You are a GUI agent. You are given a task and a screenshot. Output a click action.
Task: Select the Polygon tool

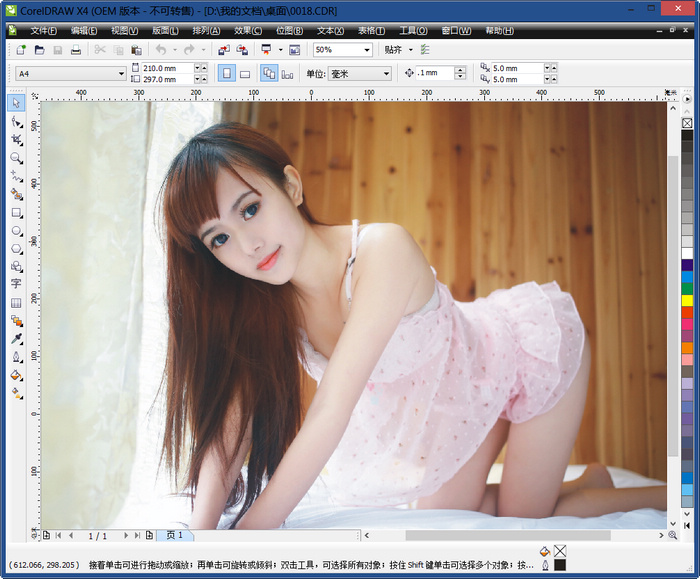click(17, 249)
